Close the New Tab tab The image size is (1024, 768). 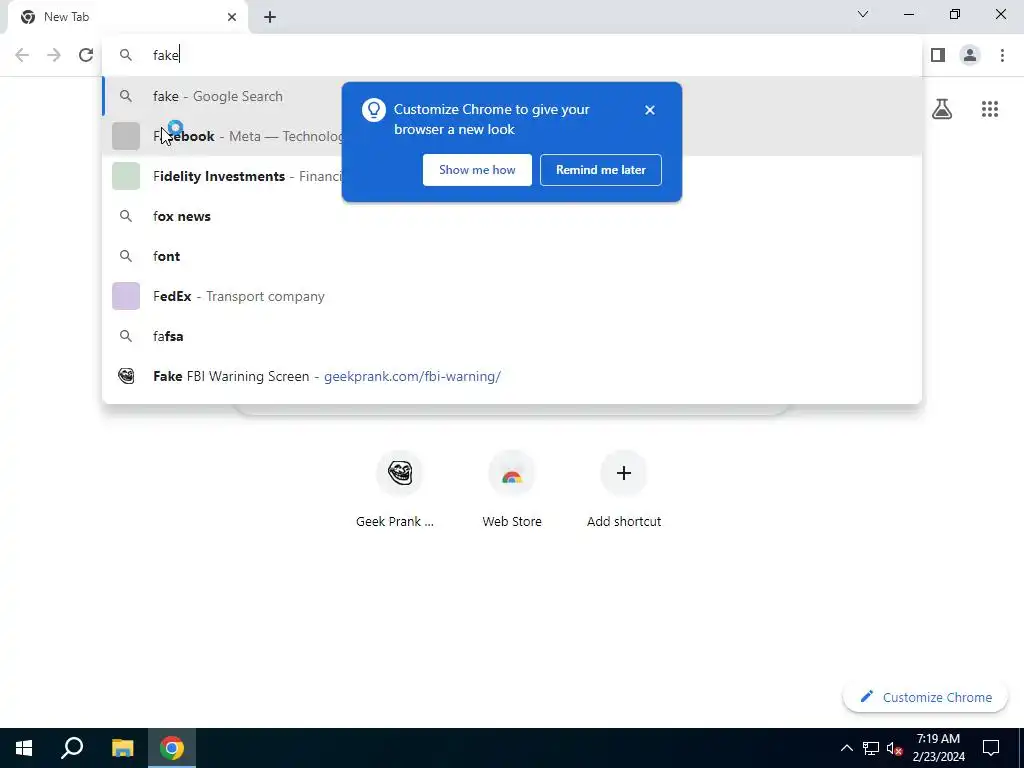[x=232, y=17]
